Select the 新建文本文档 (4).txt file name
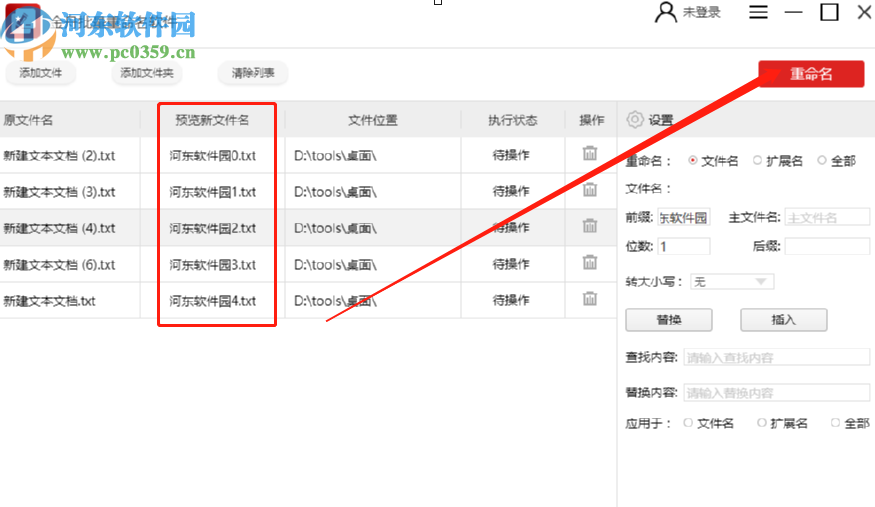The width and height of the screenshot is (875, 507). [59, 228]
